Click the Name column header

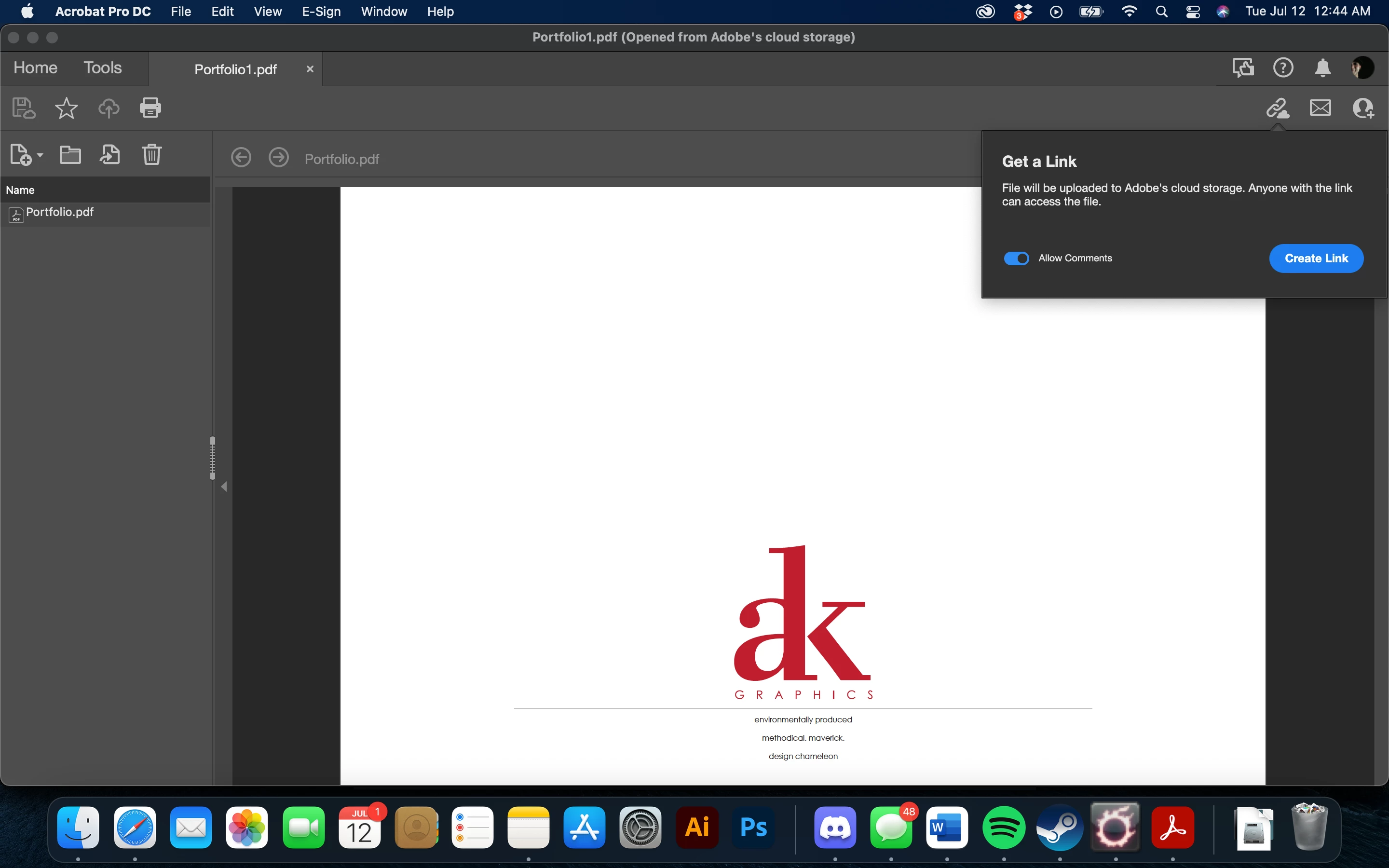[x=106, y=190]
